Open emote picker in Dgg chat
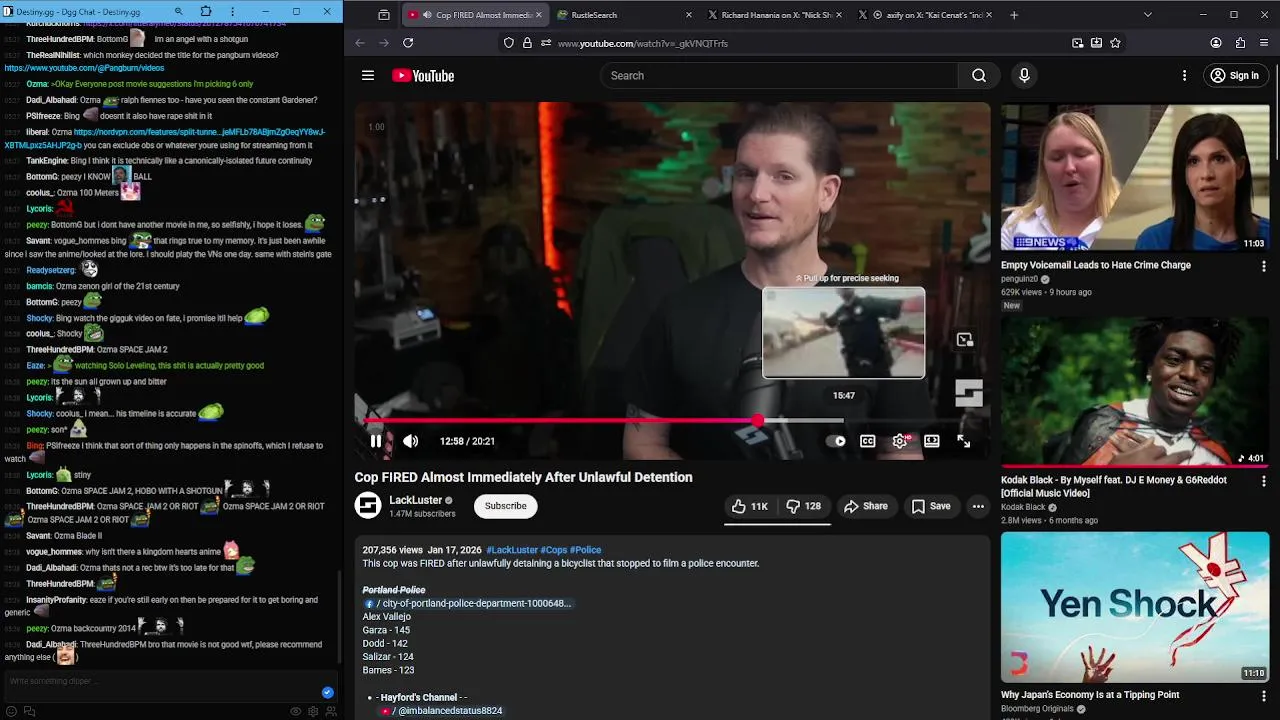 [12, 712]
